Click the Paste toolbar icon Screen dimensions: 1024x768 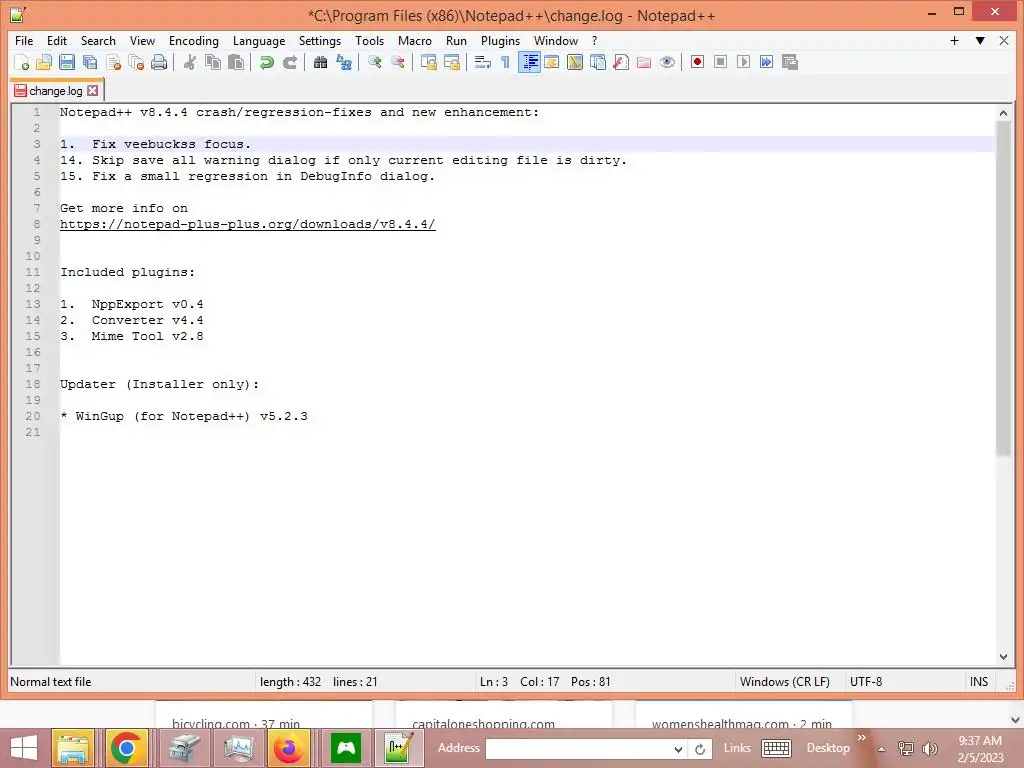(x=236, y=62)
